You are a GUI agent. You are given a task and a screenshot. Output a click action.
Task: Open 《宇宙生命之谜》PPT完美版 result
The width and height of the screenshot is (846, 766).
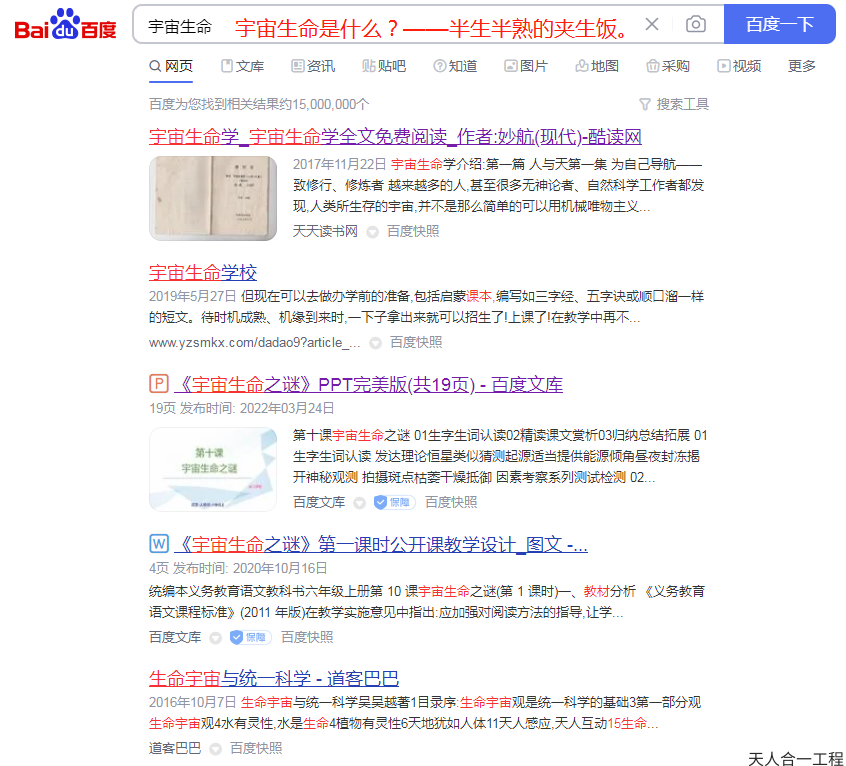(x=369, y=385)
